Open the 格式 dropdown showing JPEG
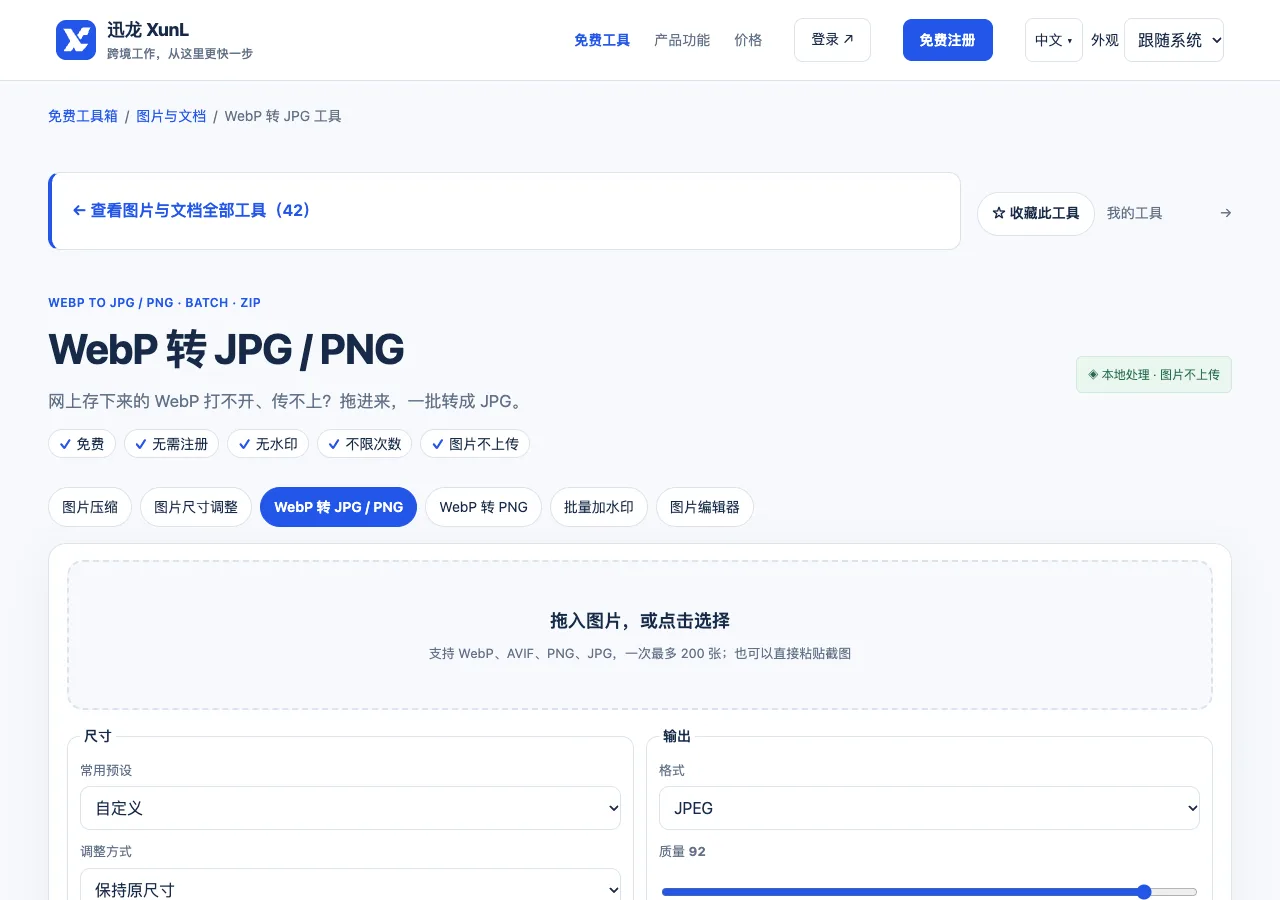 click(929, 808)
